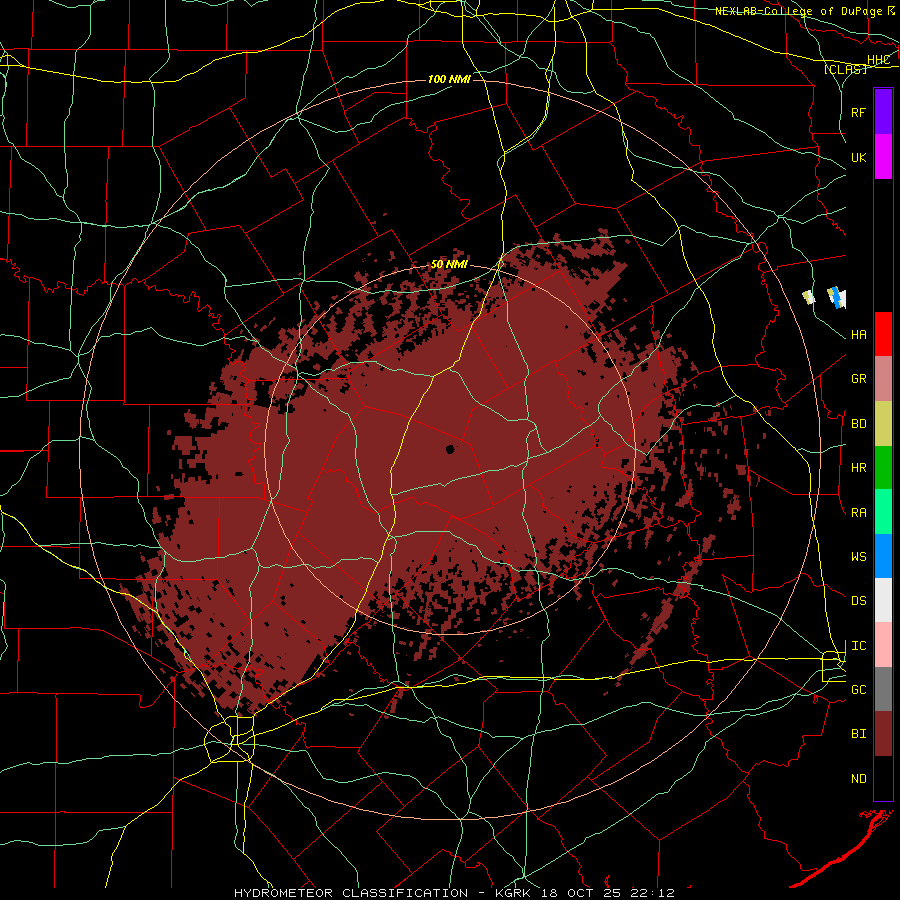The image size is (900, 900).
Task: Click the black radar site dot at echo center
Action: [450, 449]
